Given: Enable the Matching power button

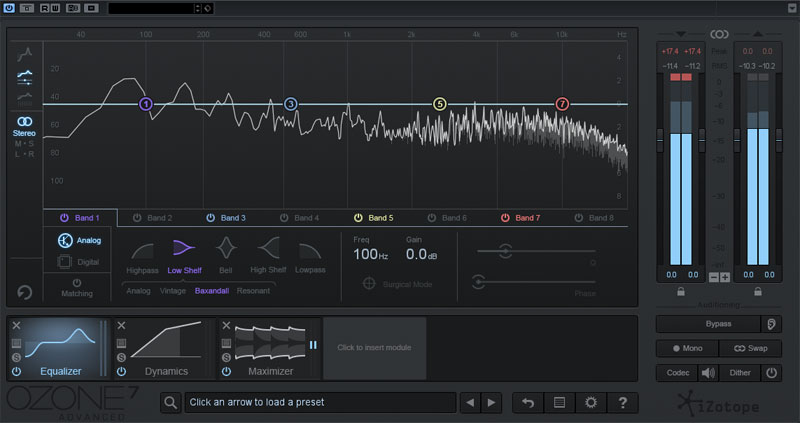Looking at the screenshot, I should [x=77, y=283].
